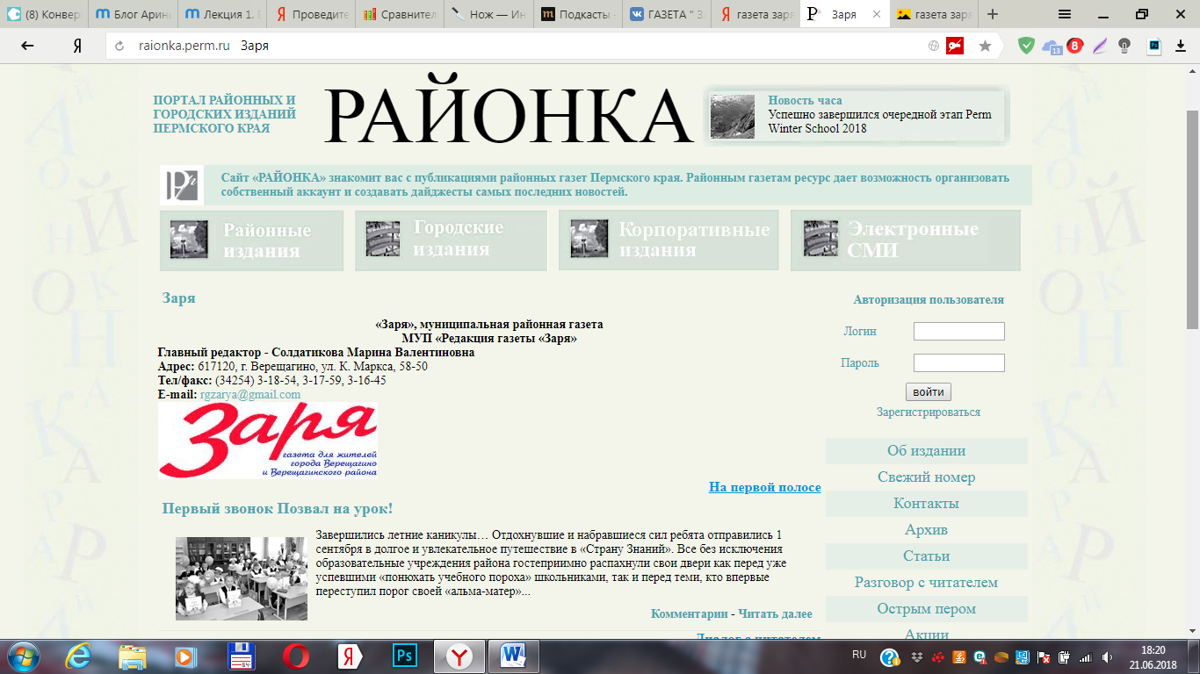Bookmark the page with the star icon
Screen dimensions: 1200x674
tap(985, 46)
